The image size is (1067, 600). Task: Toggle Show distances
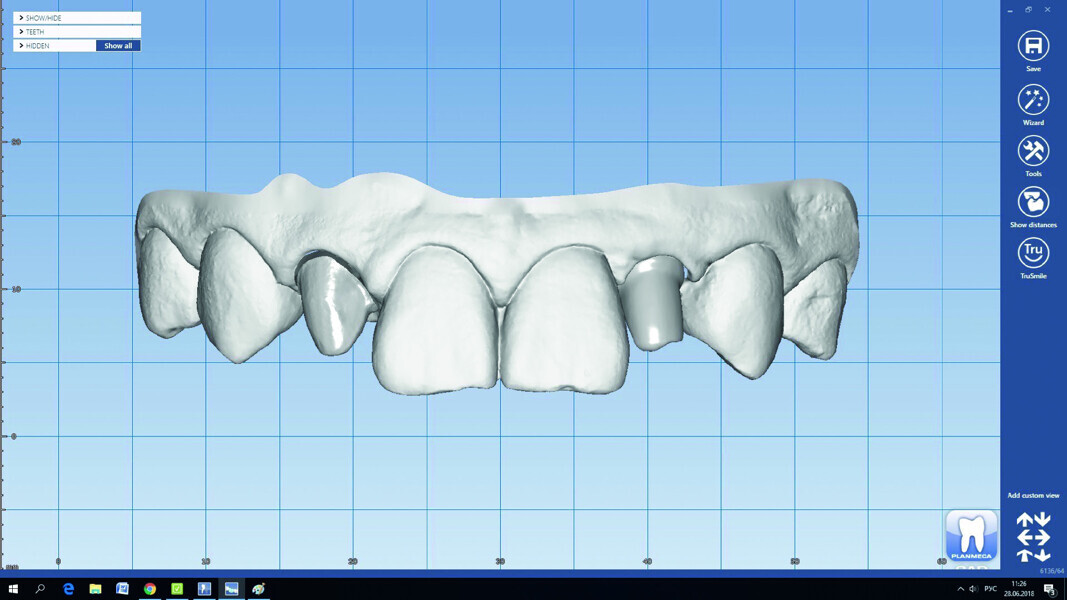click(x=1033, y=202)
